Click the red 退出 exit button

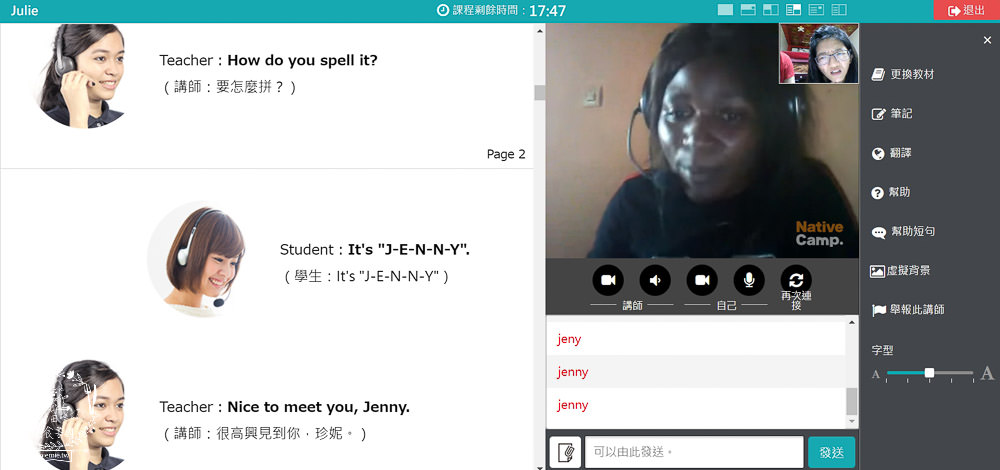point(966,10)
